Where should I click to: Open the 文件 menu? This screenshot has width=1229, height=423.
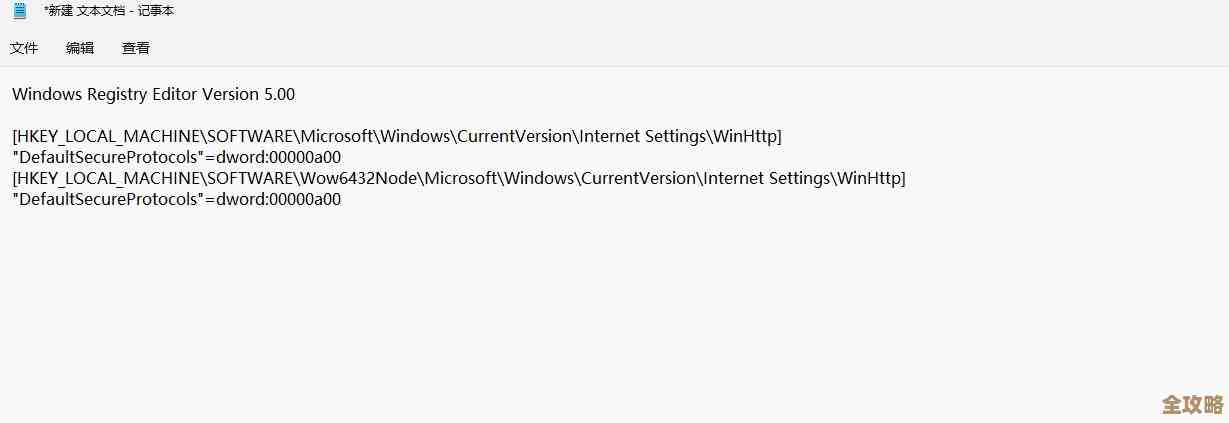(x=24, y=48)
